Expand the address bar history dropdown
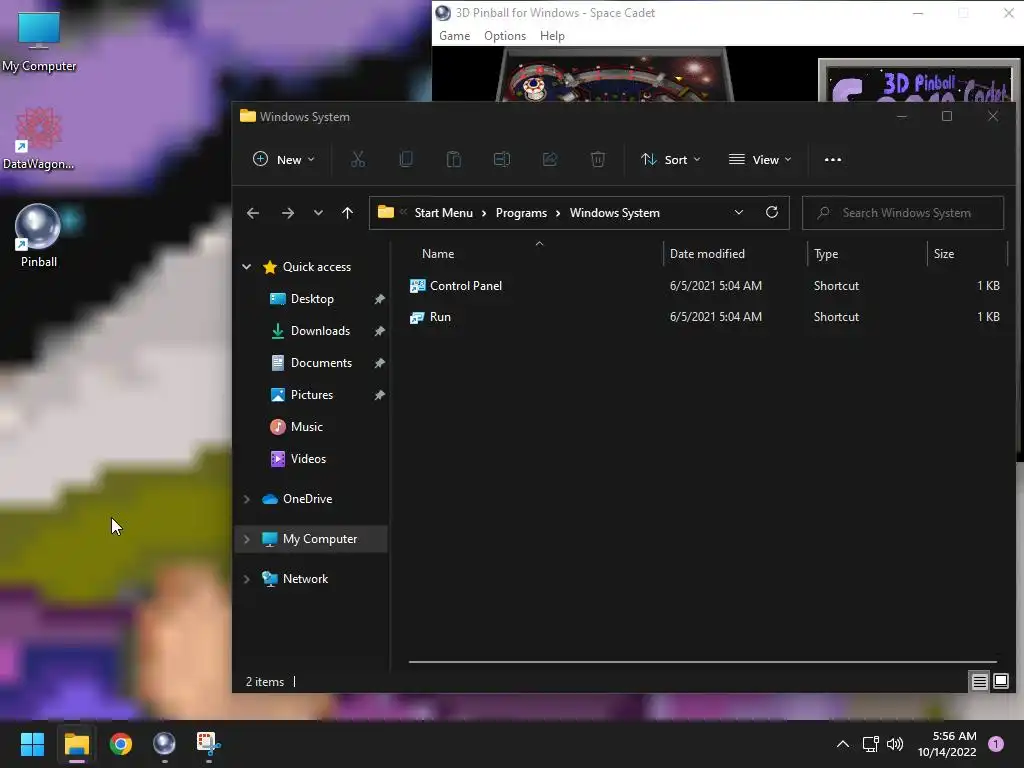 (739, 212)
